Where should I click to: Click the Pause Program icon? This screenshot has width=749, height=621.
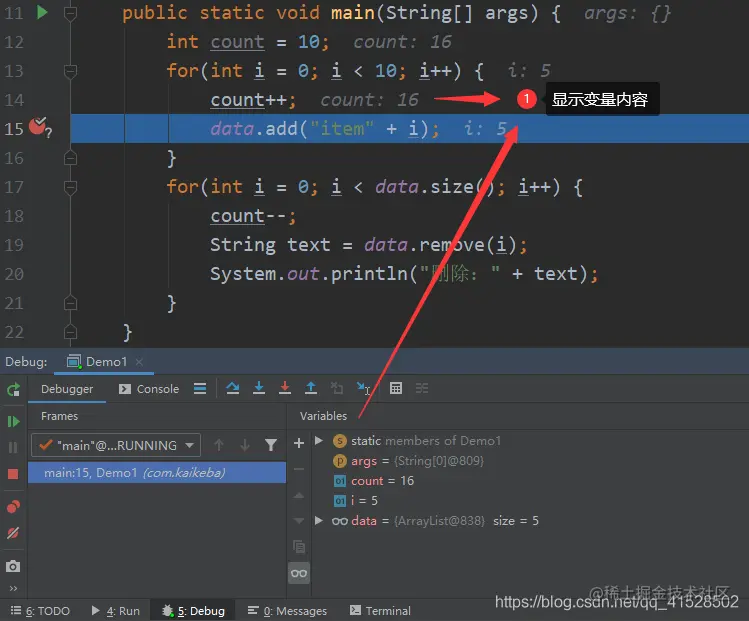click(x=13, y=448)
